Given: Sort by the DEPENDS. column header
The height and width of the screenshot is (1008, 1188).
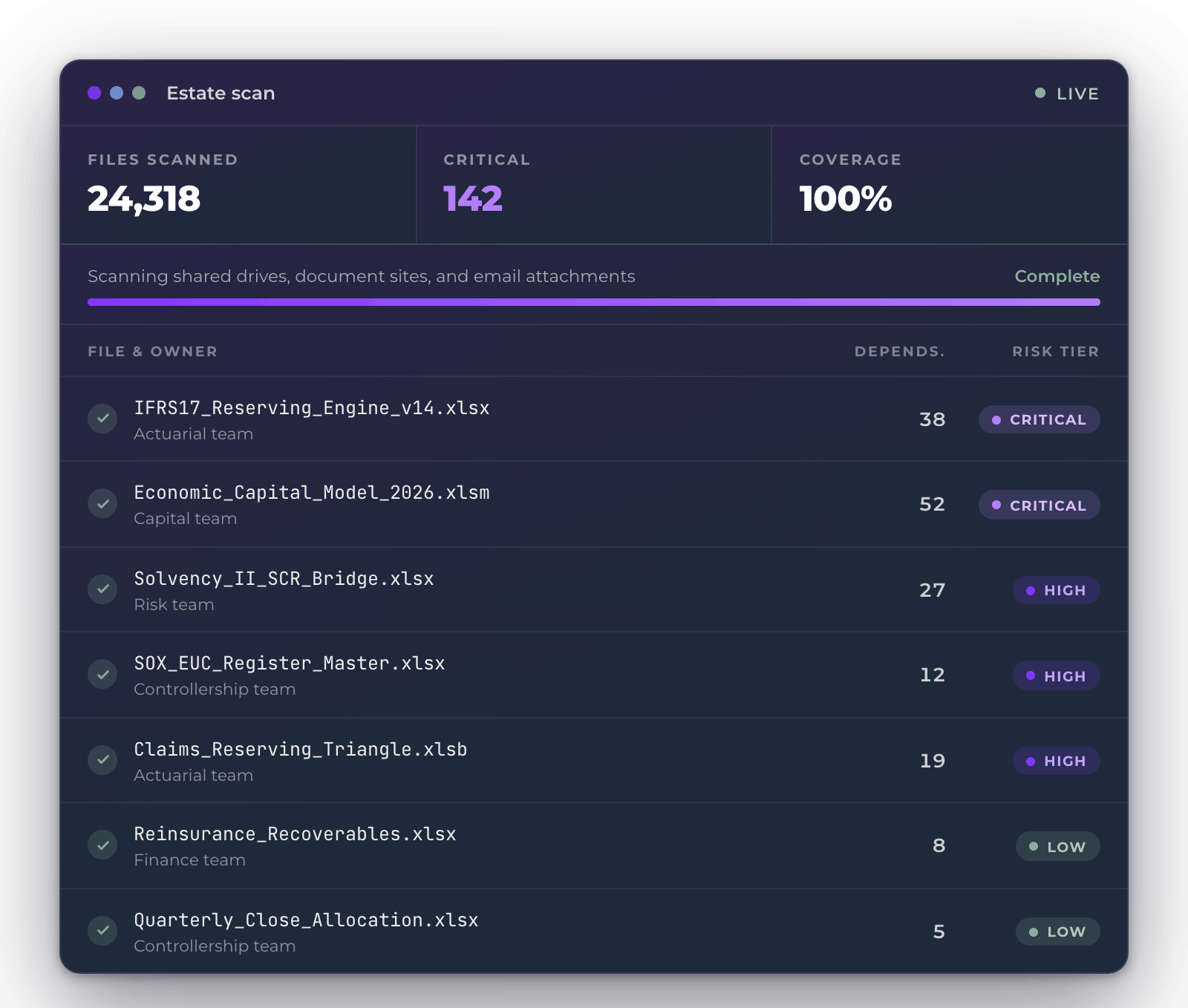Looking at the screenshot, I should tap(899, 351).
